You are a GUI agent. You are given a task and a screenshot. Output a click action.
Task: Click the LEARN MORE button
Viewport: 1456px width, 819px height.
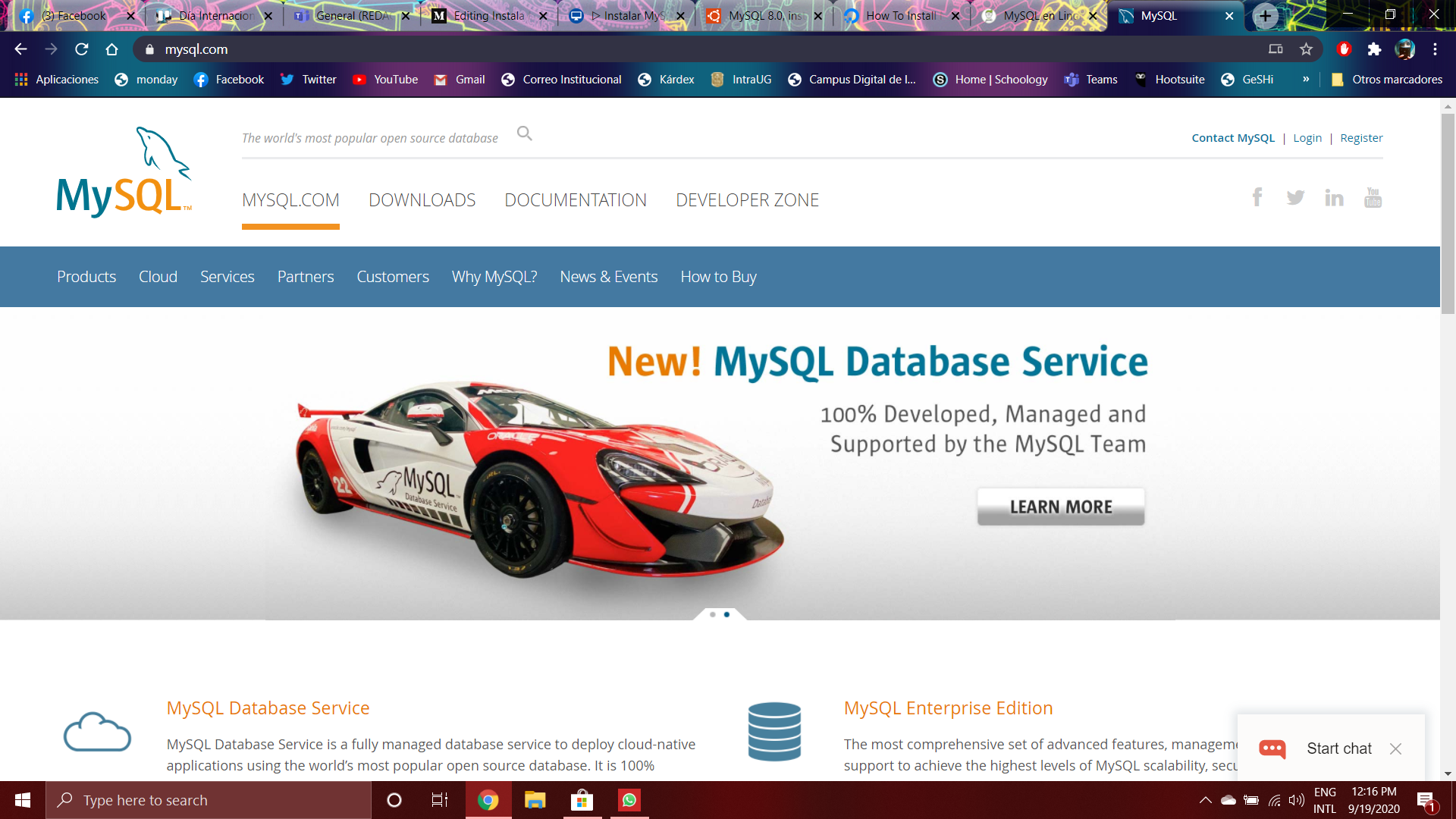click(1060, 506)
